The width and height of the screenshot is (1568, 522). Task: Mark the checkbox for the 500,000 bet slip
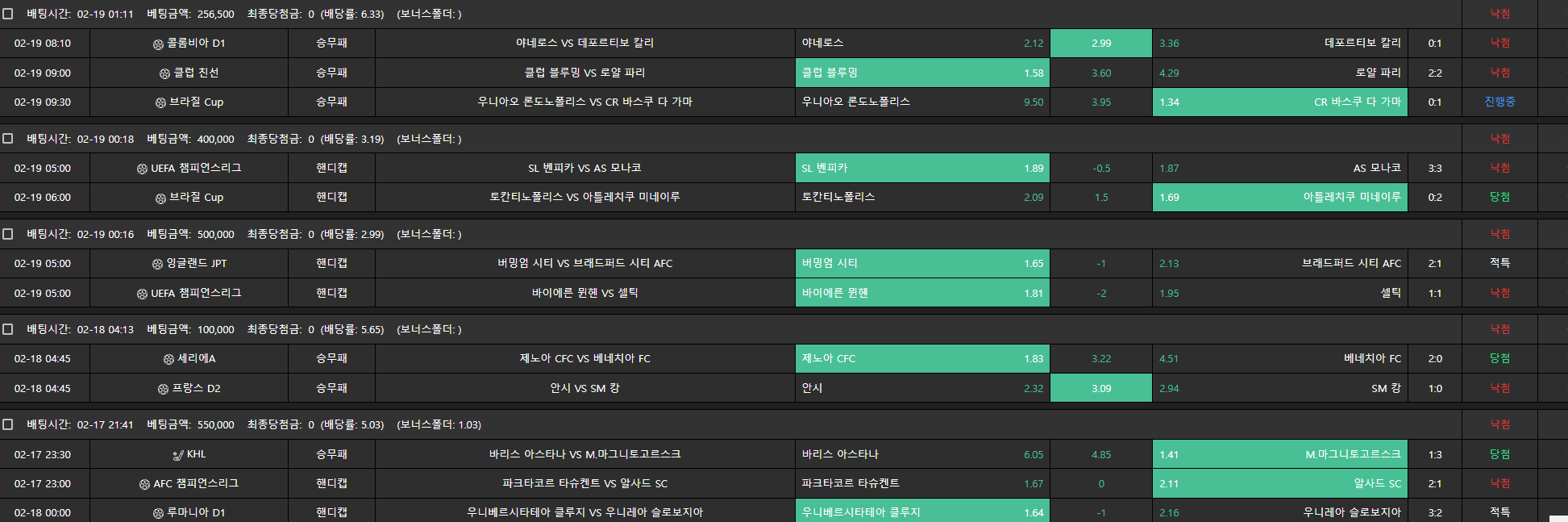(8, 234)
